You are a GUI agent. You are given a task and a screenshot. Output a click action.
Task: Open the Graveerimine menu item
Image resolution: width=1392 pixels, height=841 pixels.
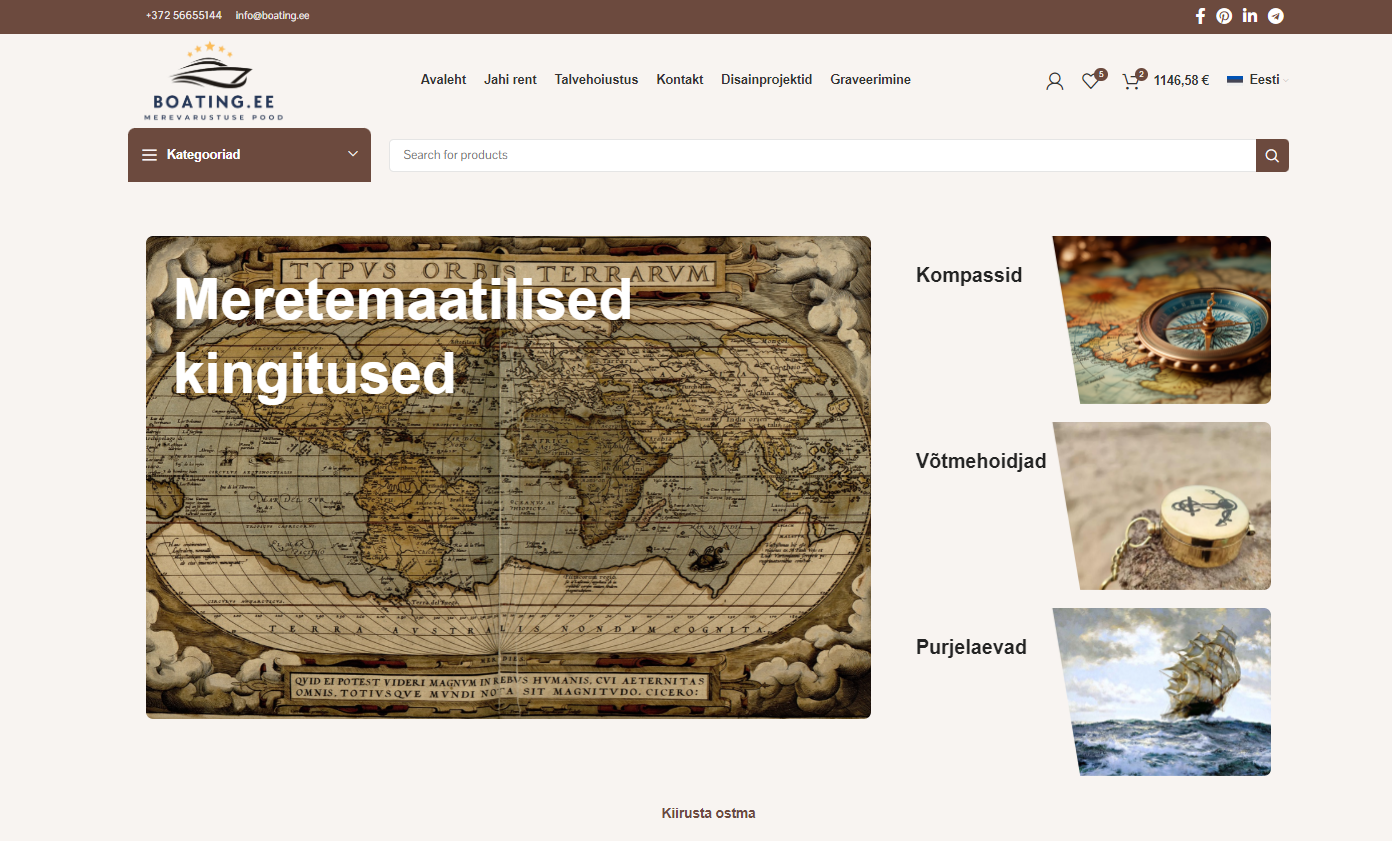coord(870,80)
